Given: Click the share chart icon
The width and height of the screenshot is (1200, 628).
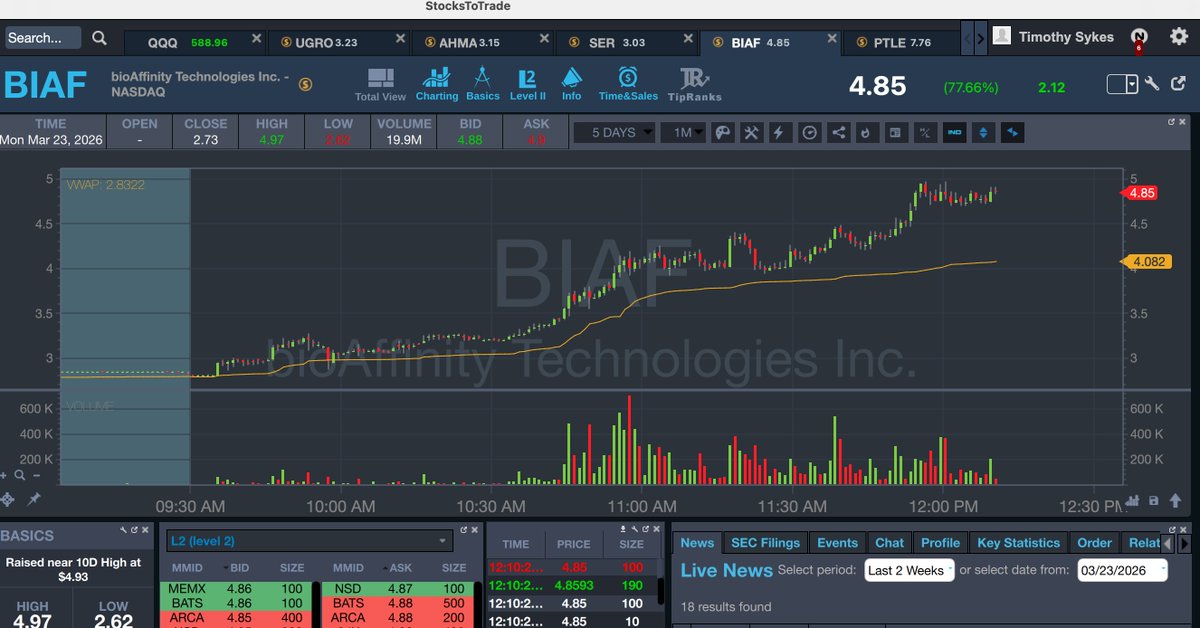Looking at the screenshot, I should pos(838,132).
